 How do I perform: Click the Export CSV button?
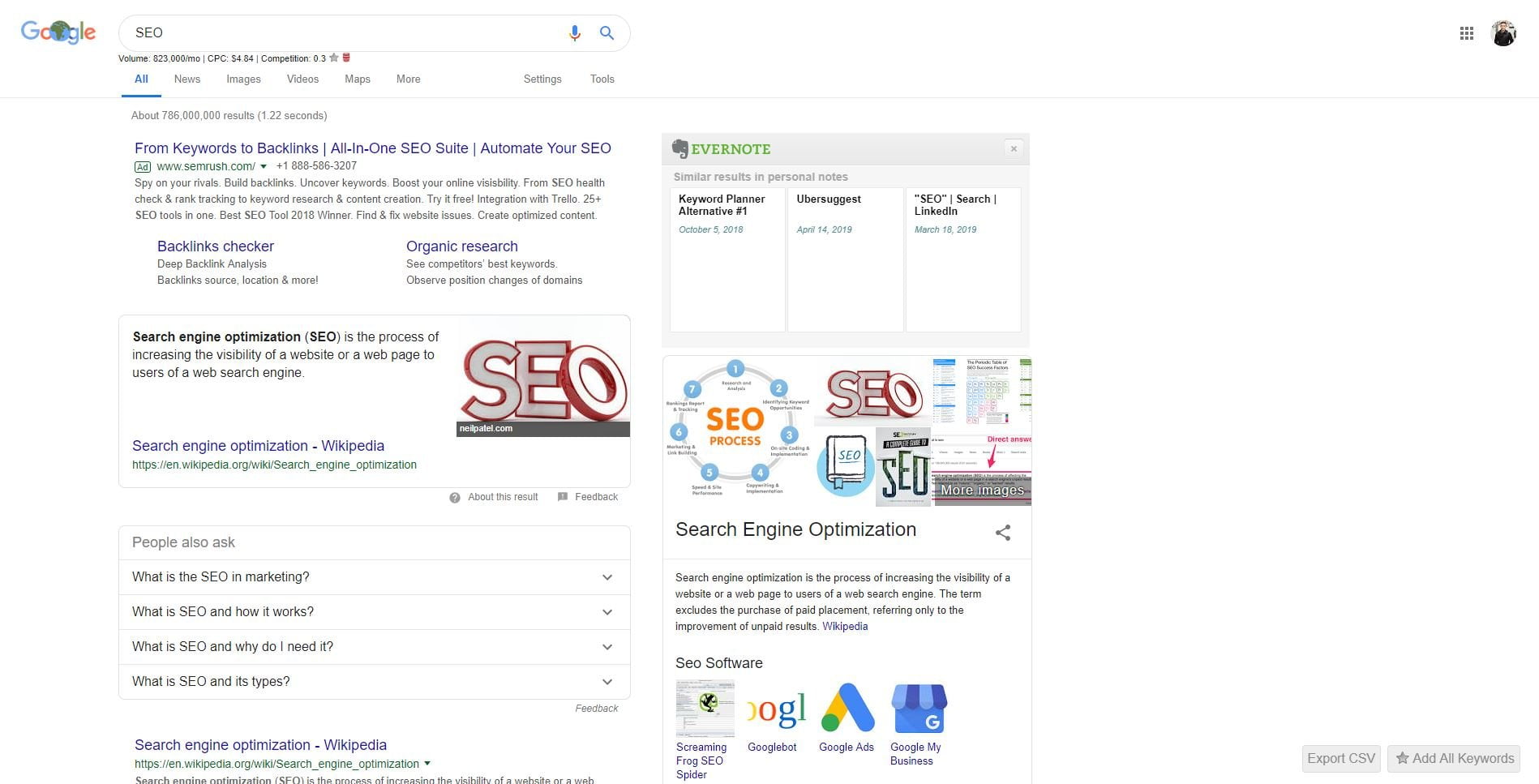click(1341, 758)
